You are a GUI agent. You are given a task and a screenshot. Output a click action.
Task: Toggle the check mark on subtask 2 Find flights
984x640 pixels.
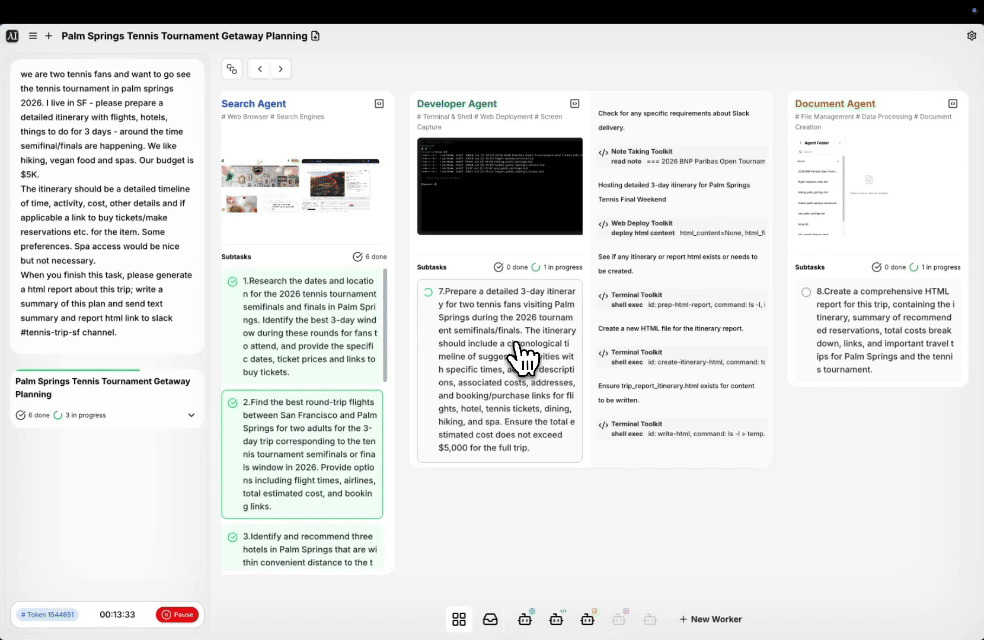click(x=233, y=403)
